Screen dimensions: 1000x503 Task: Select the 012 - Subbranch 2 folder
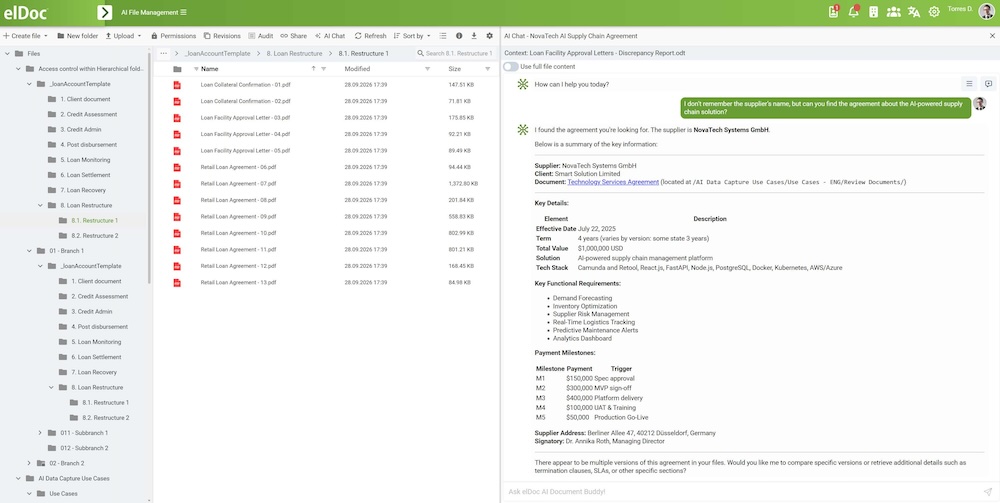(x=84, y=448)
